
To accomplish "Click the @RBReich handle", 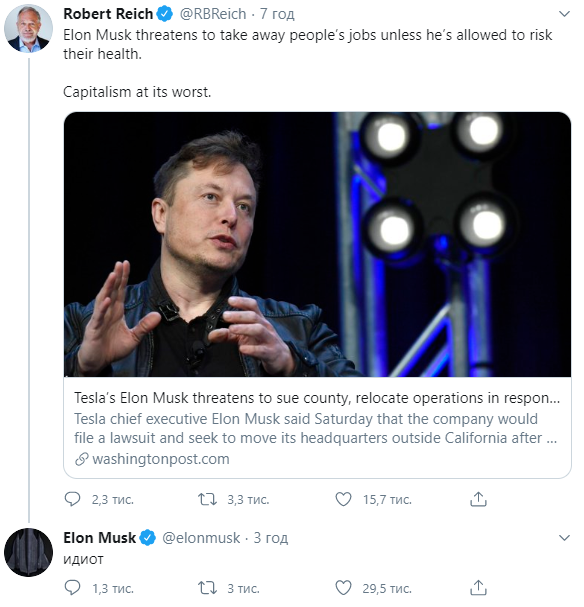I will click(x=213, y=14).
